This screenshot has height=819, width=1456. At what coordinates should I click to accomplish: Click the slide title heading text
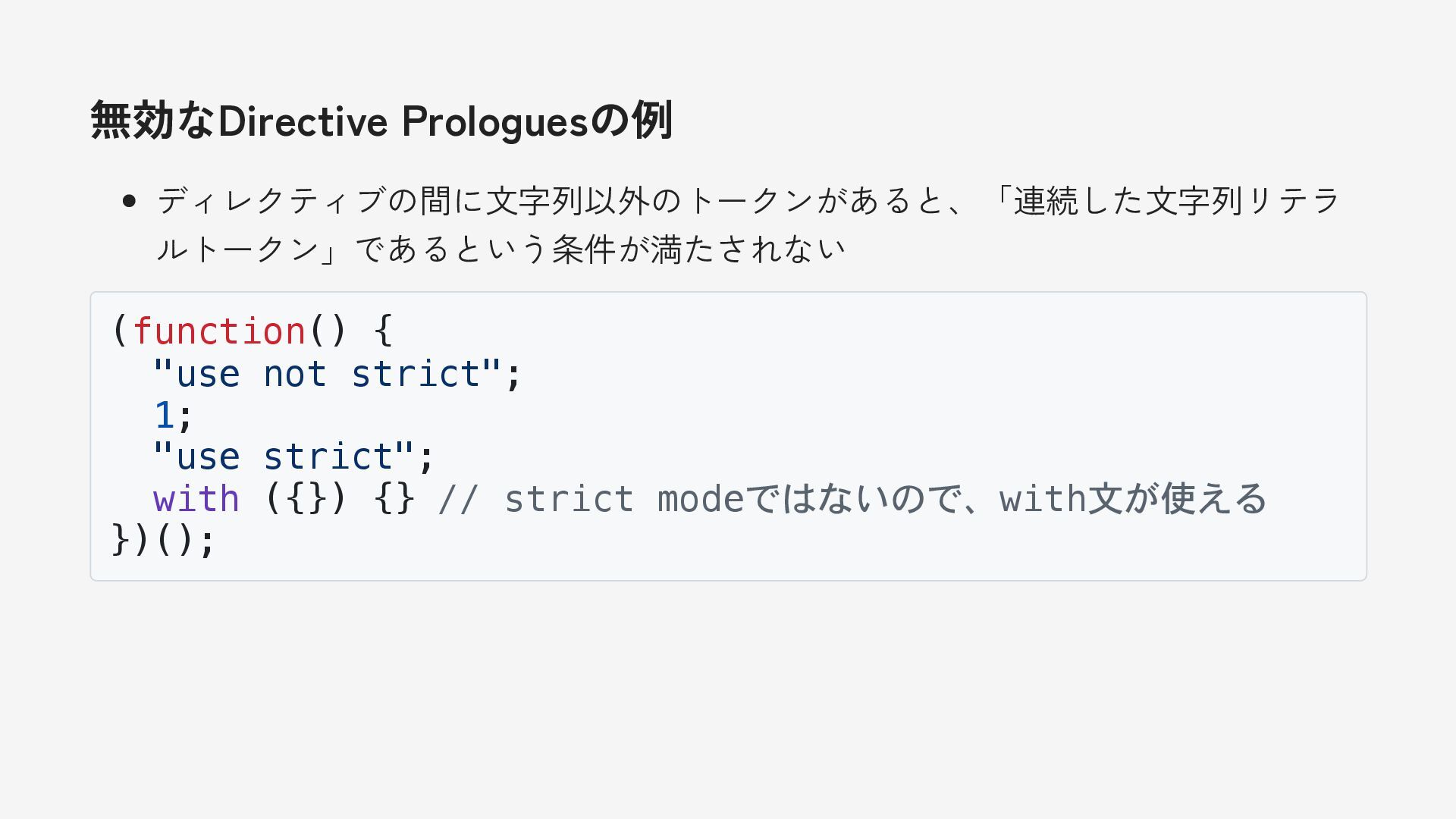[381, 121]
